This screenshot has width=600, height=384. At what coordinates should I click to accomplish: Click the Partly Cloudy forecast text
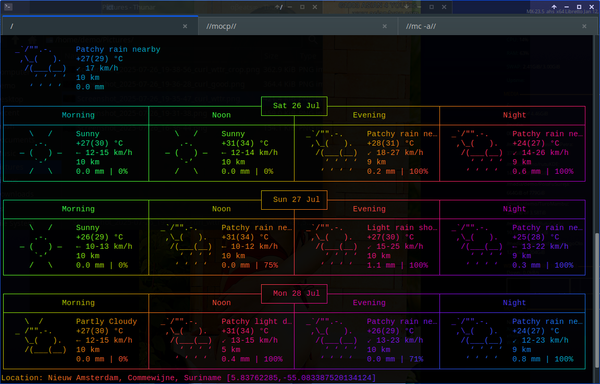pyautogui.click(x=106, y=321)
